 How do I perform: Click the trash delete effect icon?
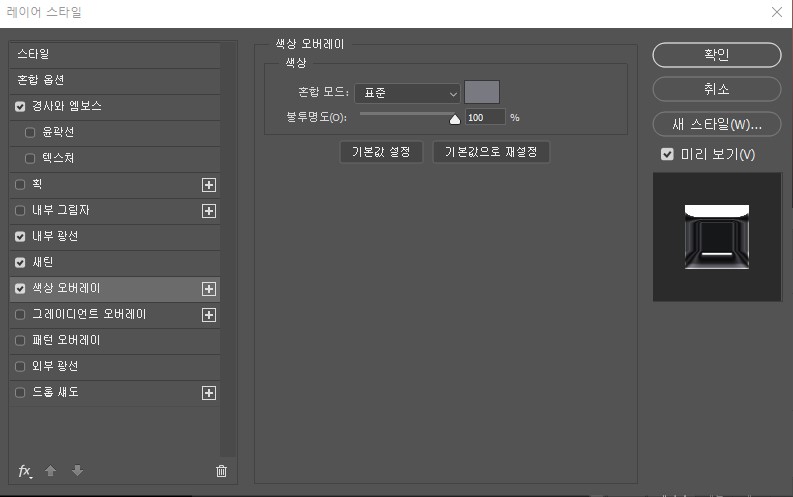pos(222,471)
